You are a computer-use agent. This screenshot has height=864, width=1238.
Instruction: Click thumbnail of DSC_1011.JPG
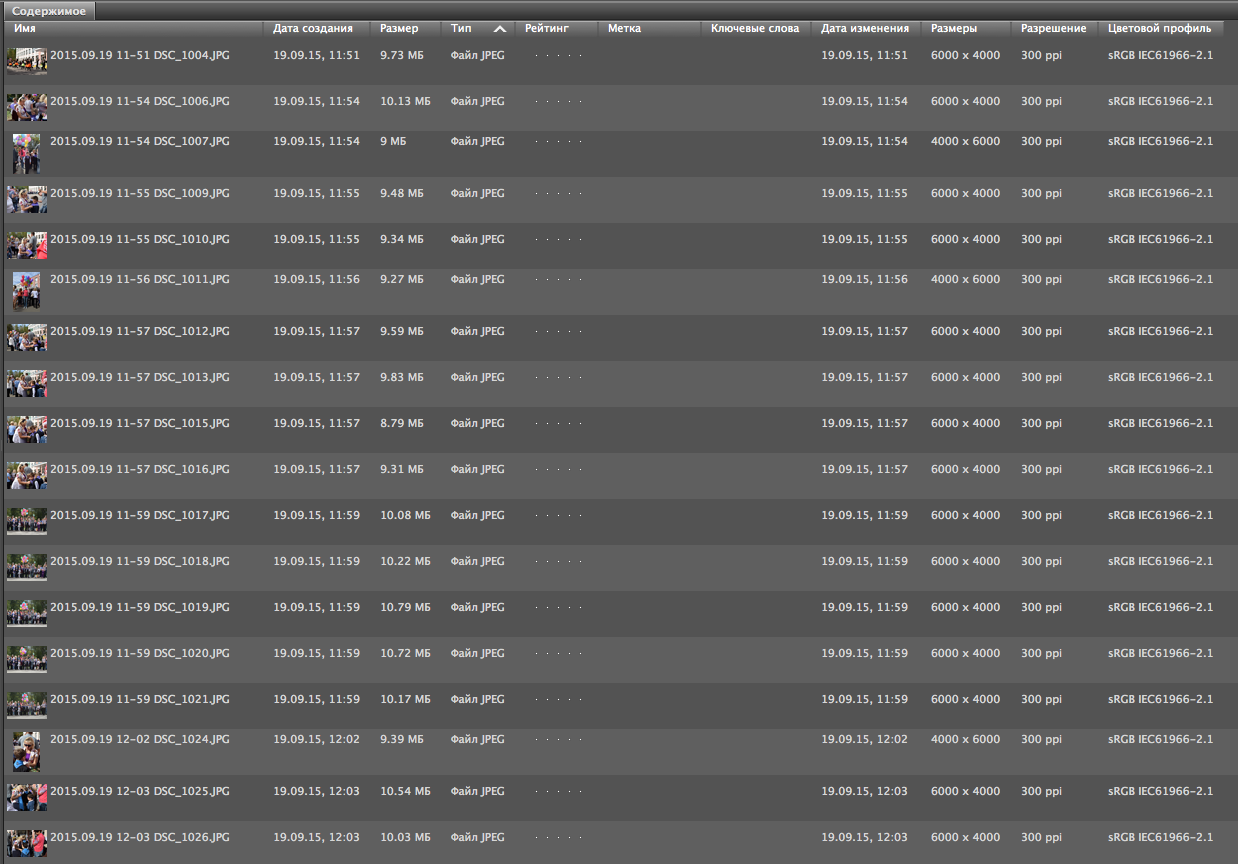click(x=27, y=291)
